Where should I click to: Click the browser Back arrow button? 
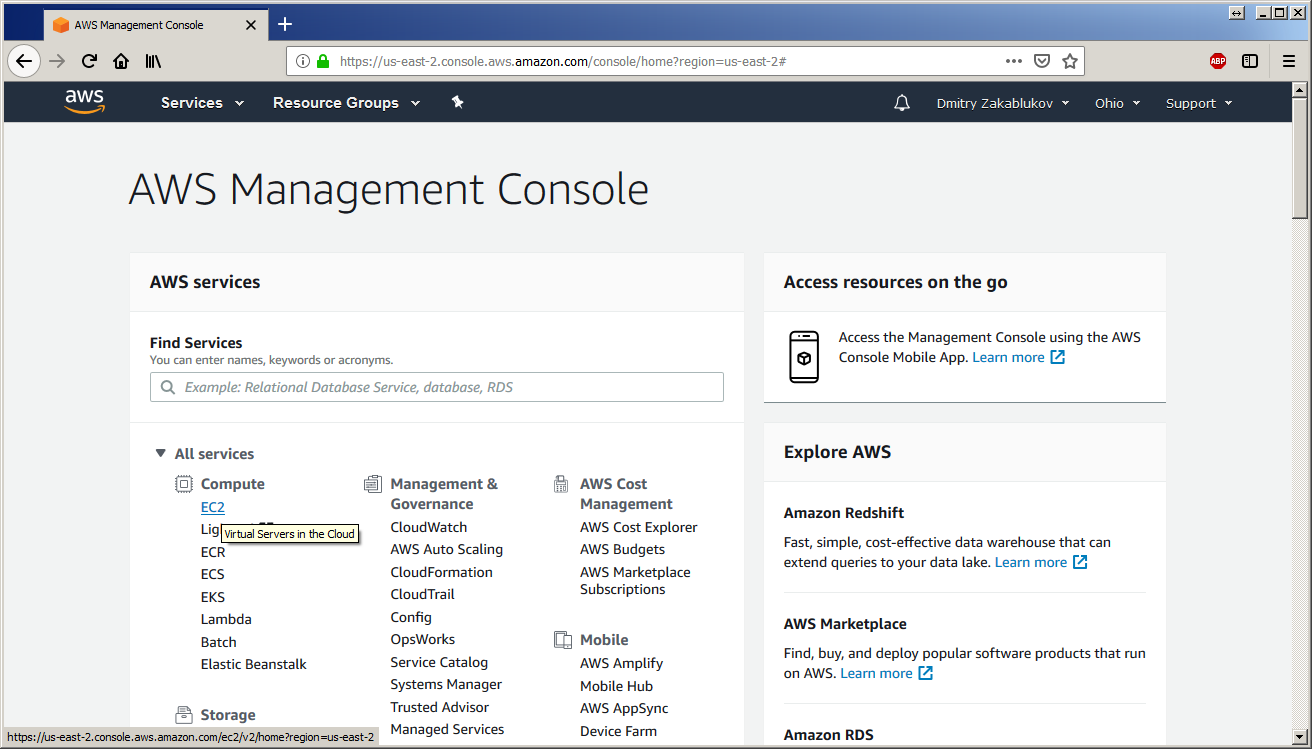coord(24,61)
